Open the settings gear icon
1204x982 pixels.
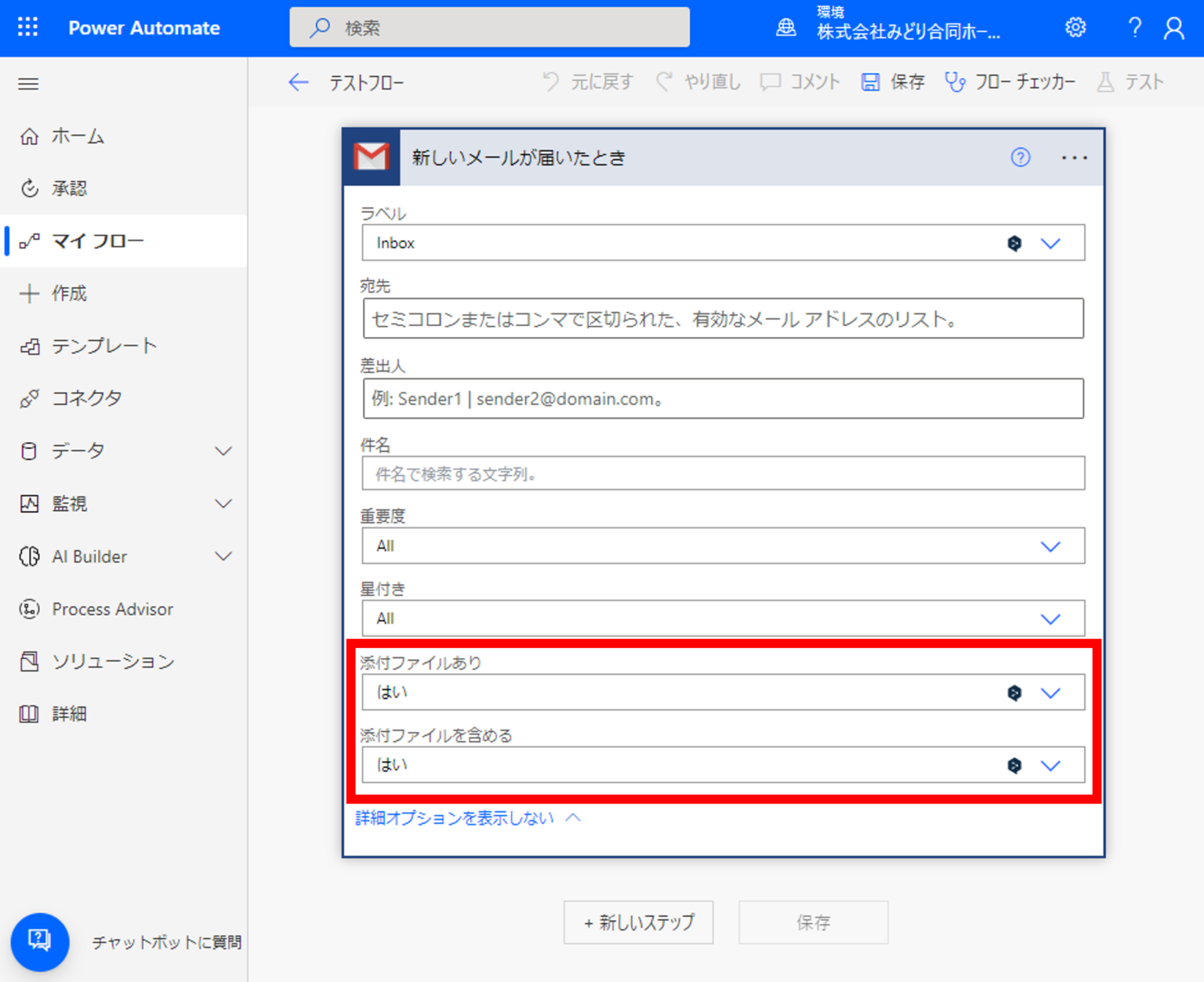(x=1075, y=27)
